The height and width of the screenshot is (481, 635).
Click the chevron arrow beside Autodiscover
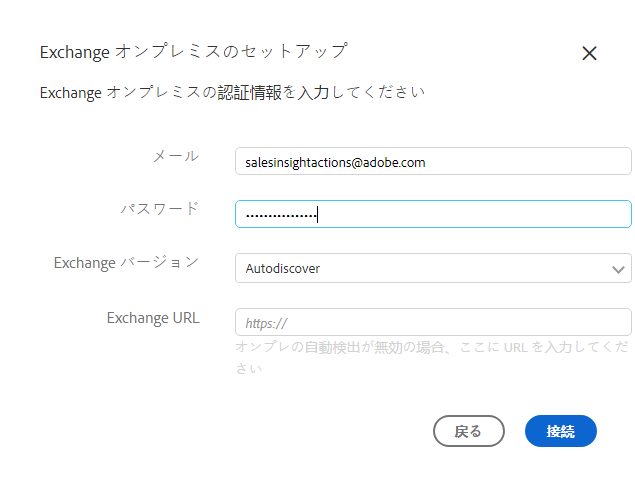(x=616, y=268)
